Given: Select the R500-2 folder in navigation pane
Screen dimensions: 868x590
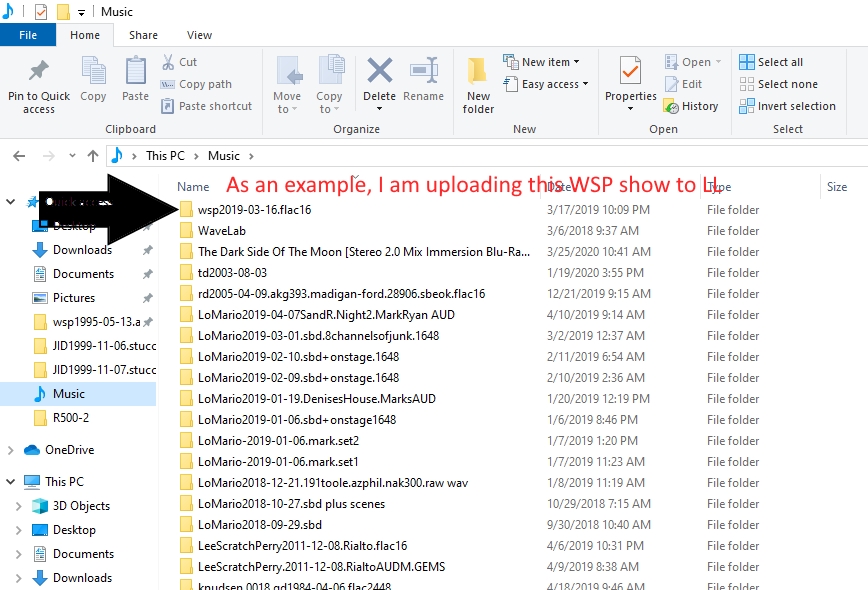Looking at the screenshot, I should 71,418.
